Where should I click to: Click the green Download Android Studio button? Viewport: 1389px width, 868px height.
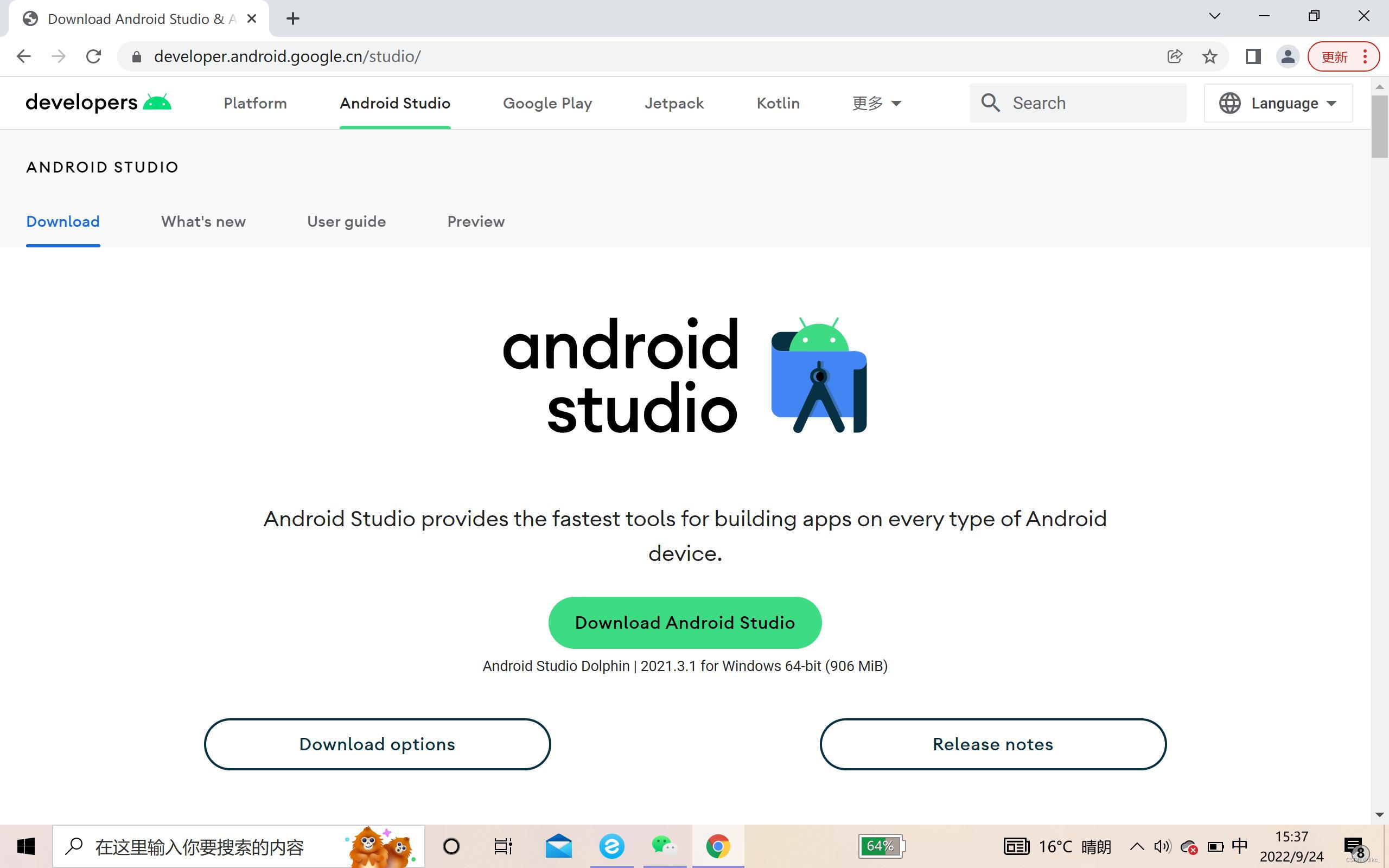685,622
